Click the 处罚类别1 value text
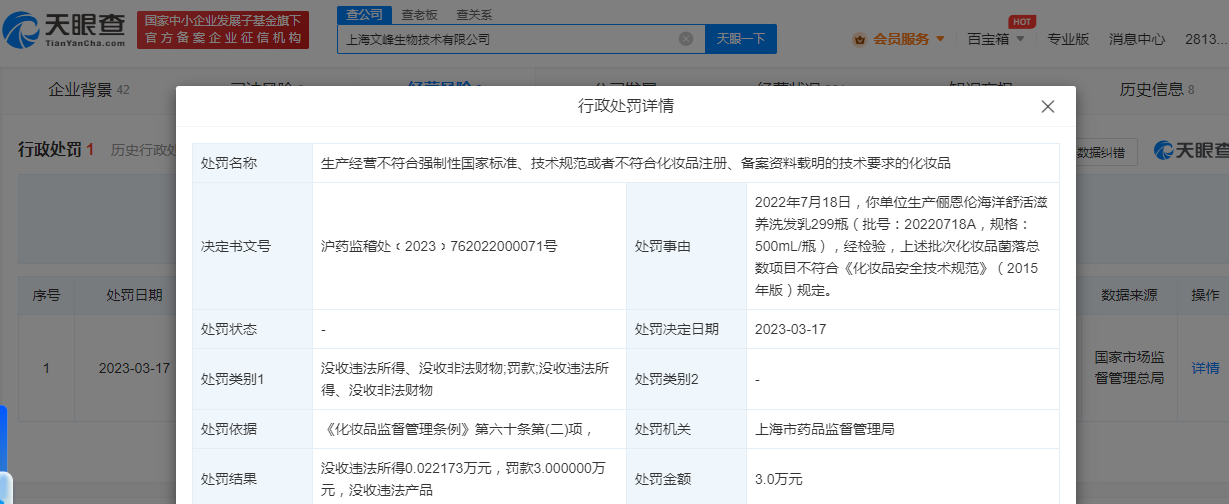 tap(465, 379)
